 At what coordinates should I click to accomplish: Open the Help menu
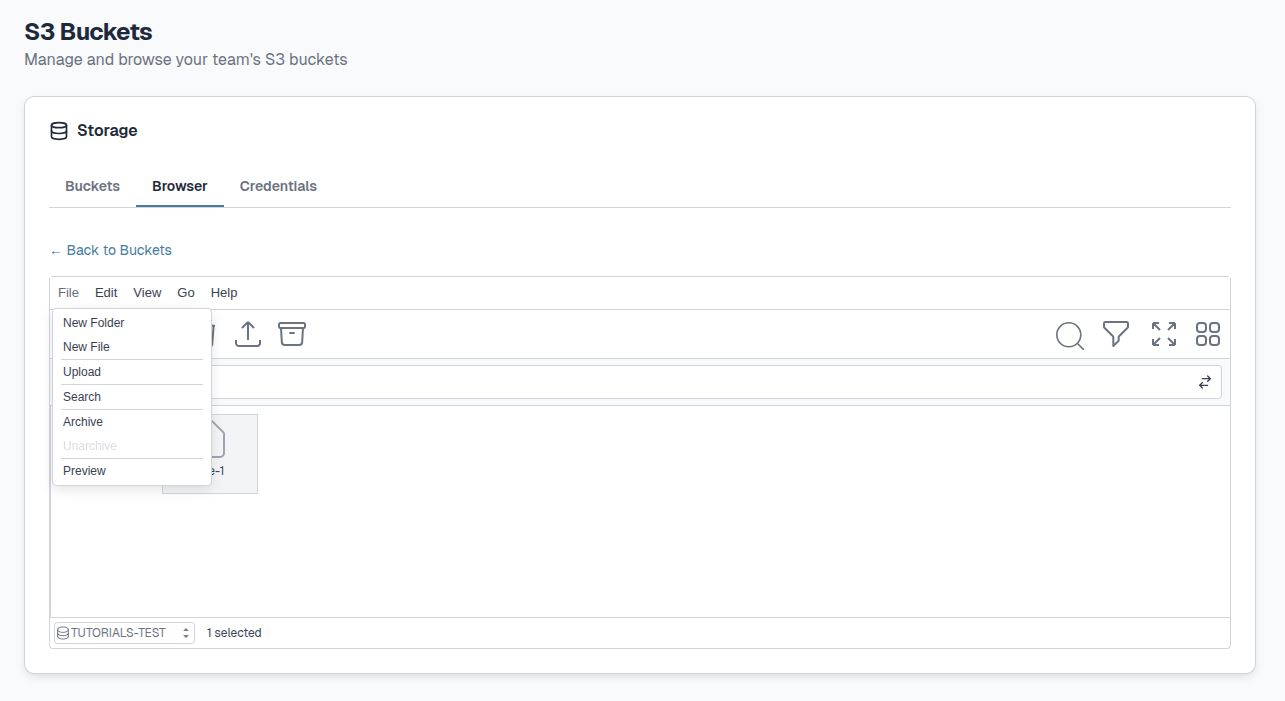pyautogui.click(x=224, y=293)
